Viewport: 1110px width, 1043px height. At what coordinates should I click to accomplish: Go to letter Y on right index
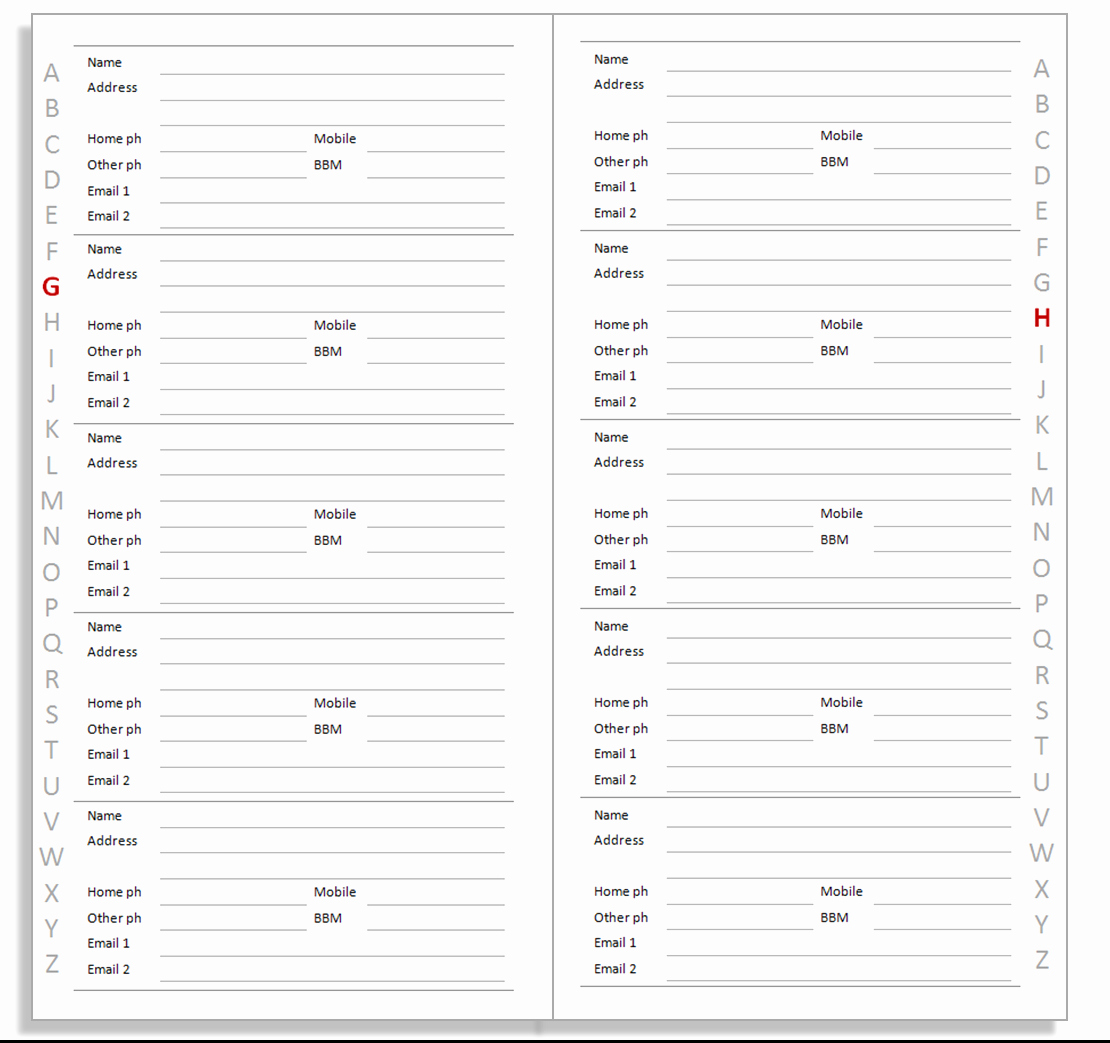(1041, 924)
